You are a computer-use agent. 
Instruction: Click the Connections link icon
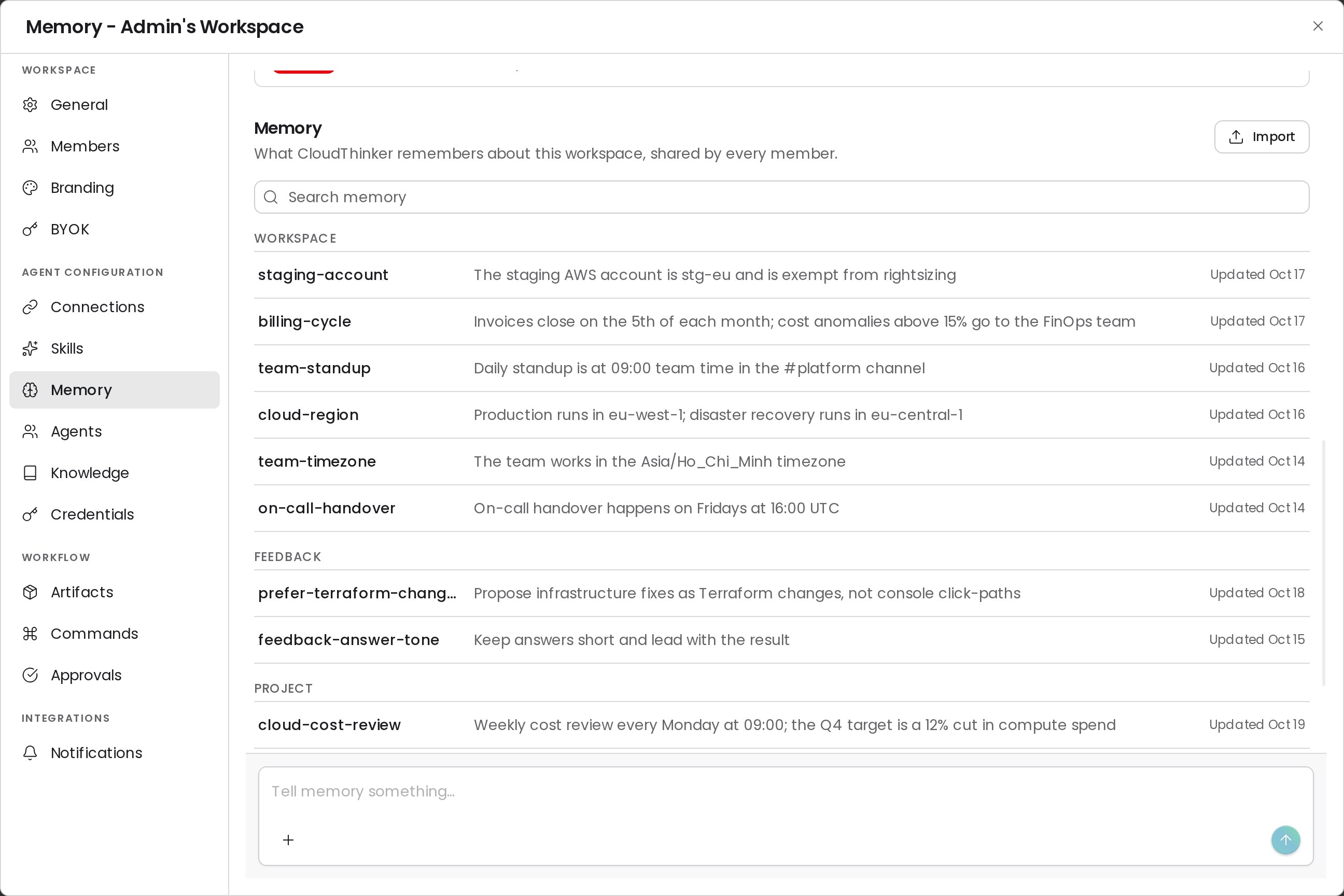30,307
